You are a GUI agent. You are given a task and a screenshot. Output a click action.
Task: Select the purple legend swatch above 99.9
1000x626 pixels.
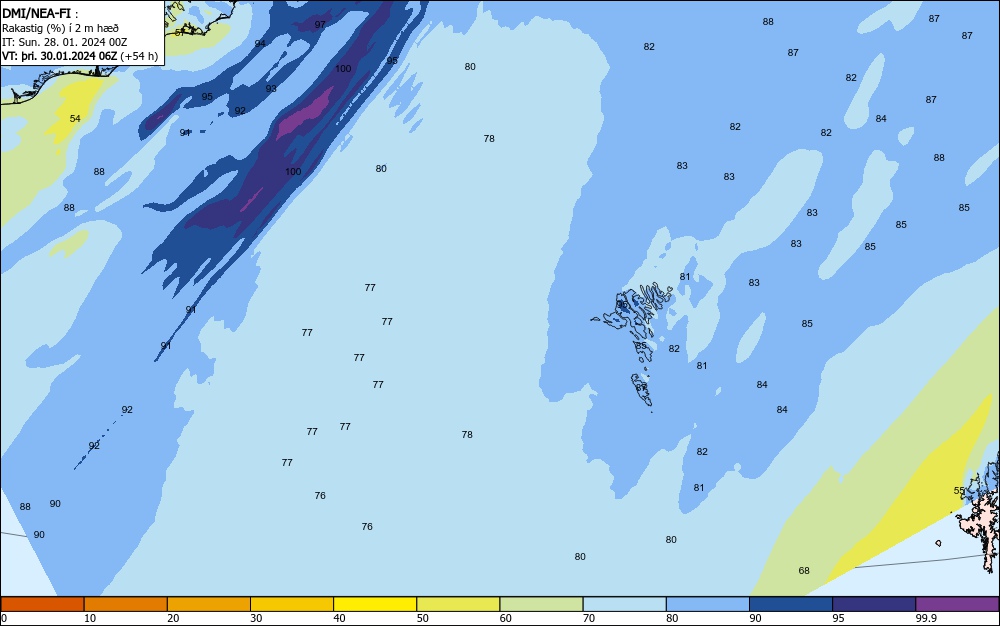coord(957,604)
